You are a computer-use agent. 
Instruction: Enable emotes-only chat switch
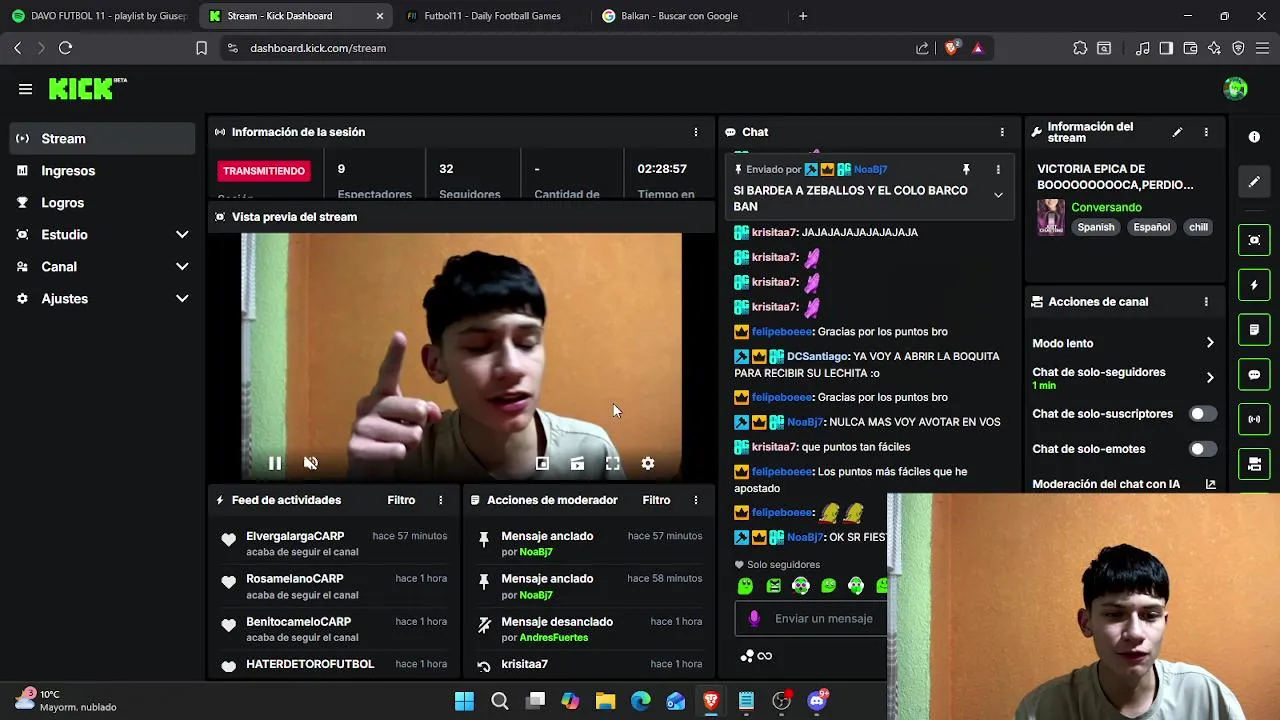click(1202, 449)
